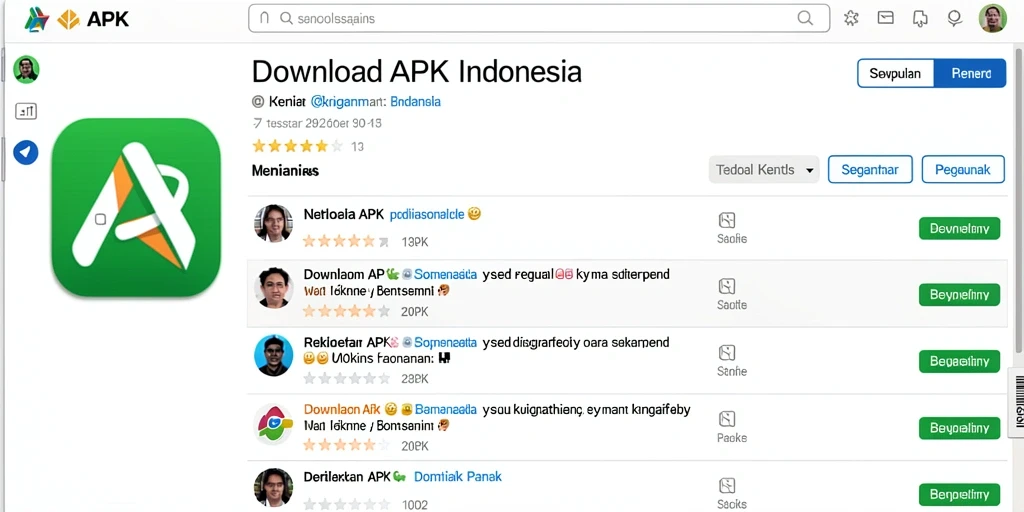Click the lightbulb notification icon in header
This screenshot has width=1024, height=512.
[x=955, y=18]
